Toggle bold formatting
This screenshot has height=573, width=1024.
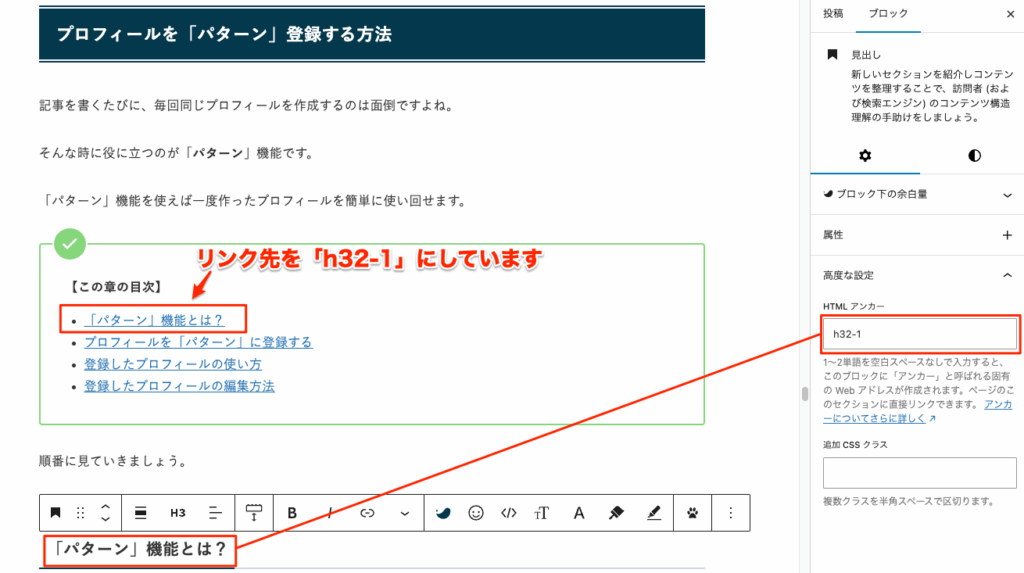pyautogui.click(x=292, y=513)
